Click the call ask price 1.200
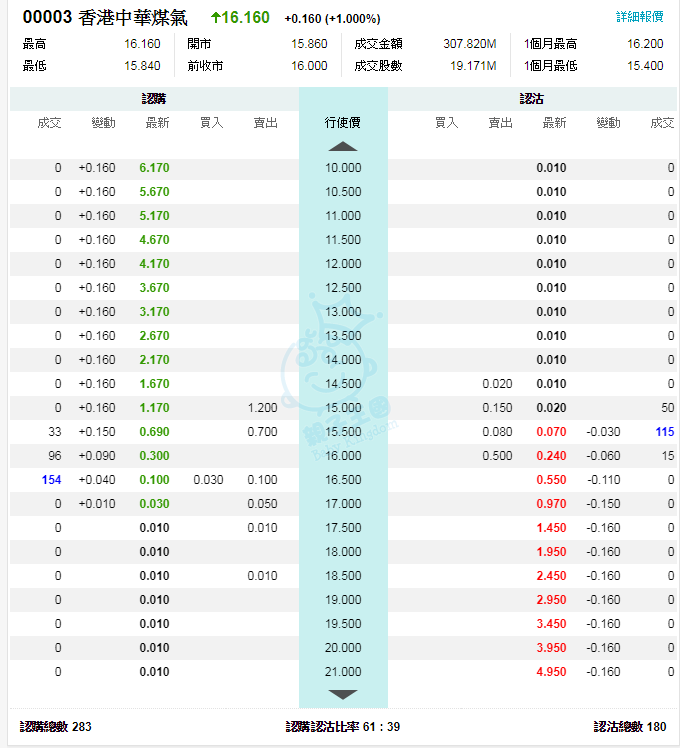 coord(262,408)
